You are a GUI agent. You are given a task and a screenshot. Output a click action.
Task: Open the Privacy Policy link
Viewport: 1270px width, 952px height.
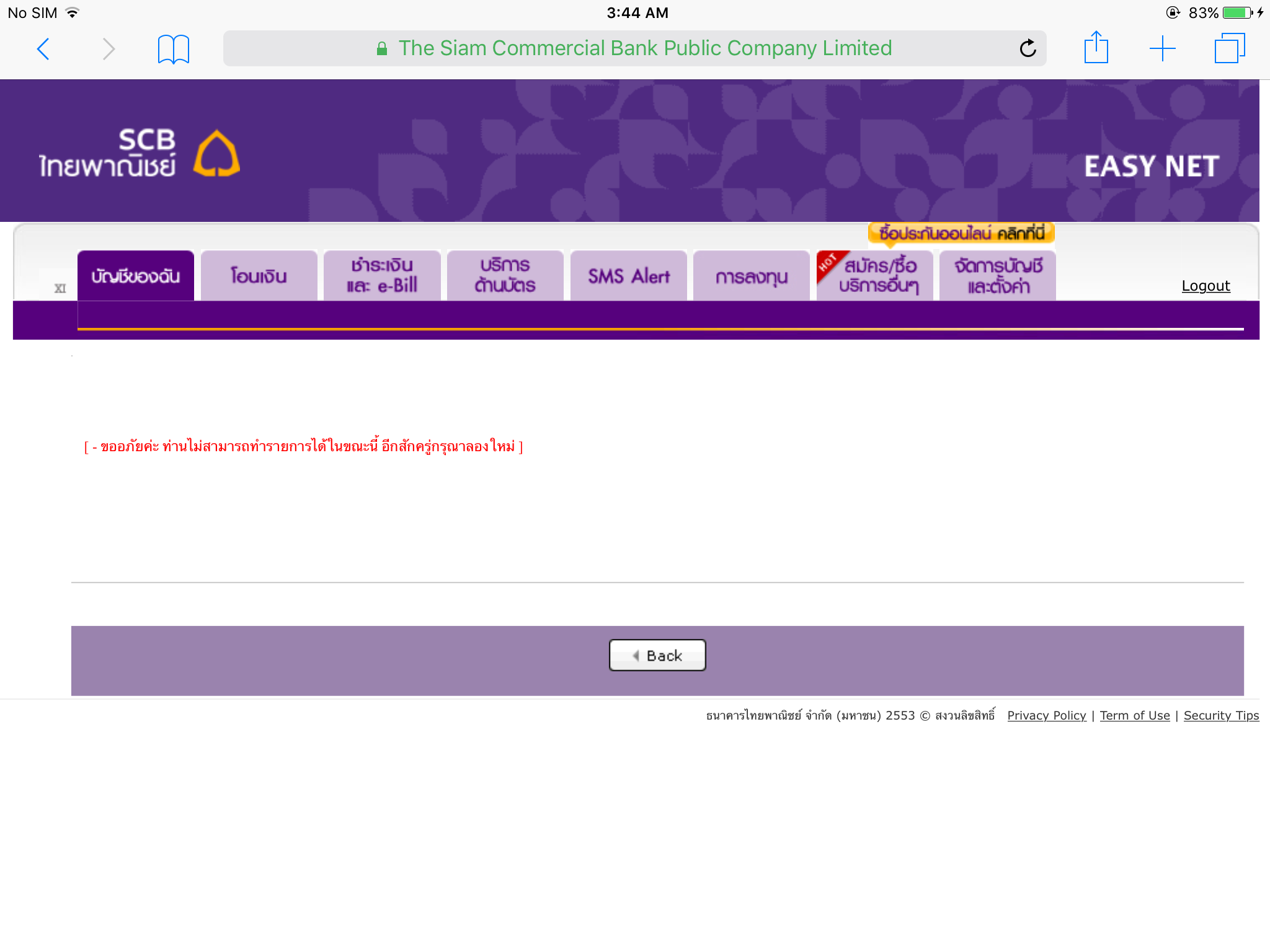[x=1047, y=715]
